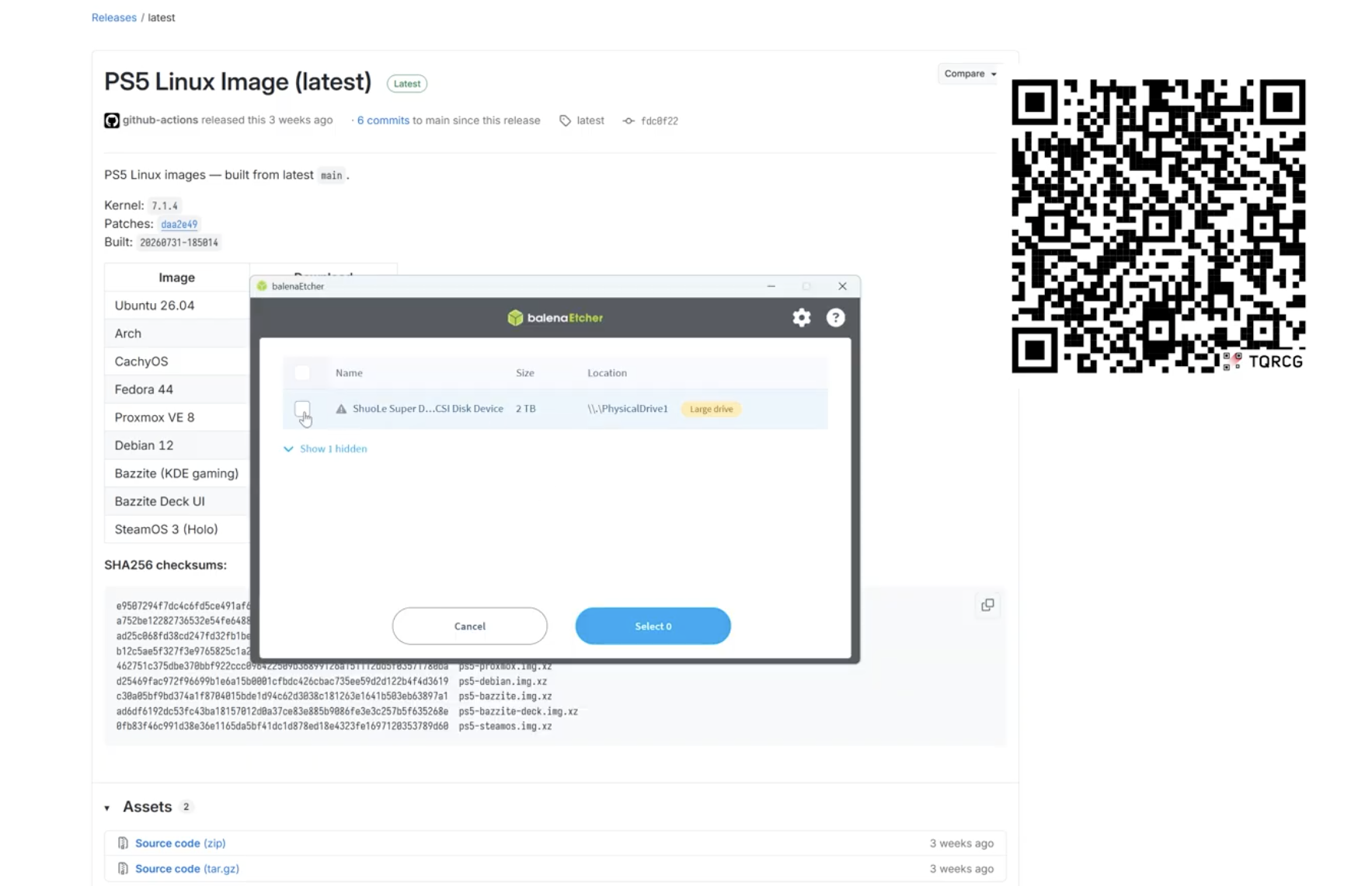Viewport: 1372px width, 886px height.
Task: Copy the SHA256 checksums block
Action: [987, 605]
